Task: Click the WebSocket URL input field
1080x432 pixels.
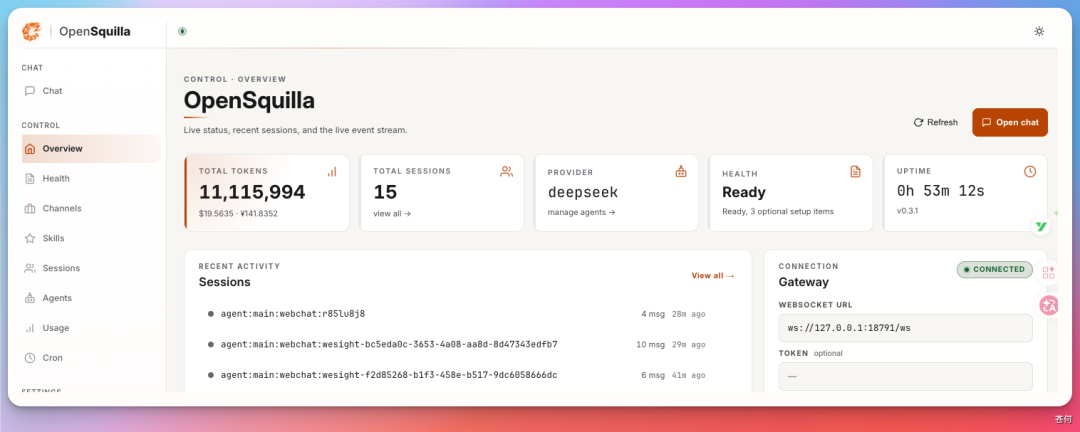Action: coord(905,328)
